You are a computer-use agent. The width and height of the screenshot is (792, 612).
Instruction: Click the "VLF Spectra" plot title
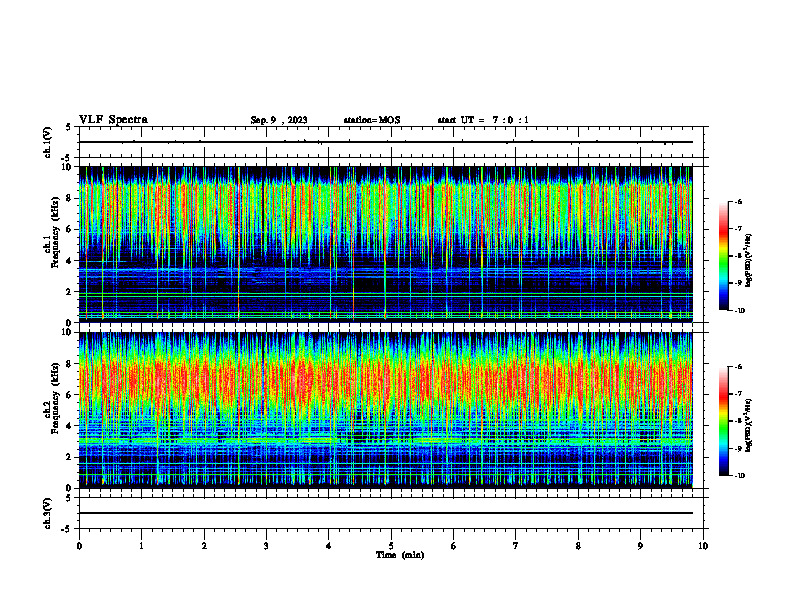[x=113, y=120]
